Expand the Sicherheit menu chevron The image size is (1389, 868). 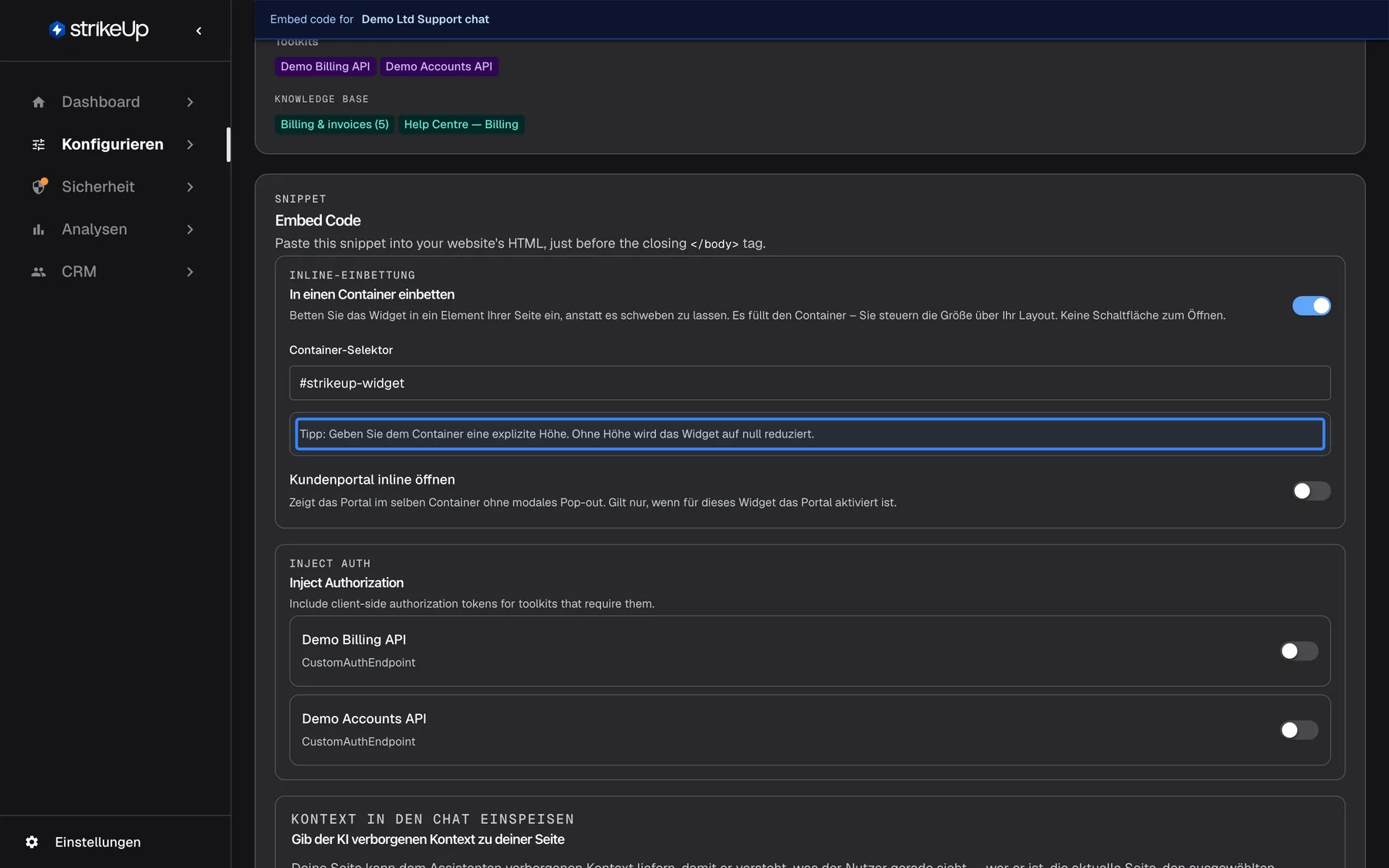[x=190, y=187]
